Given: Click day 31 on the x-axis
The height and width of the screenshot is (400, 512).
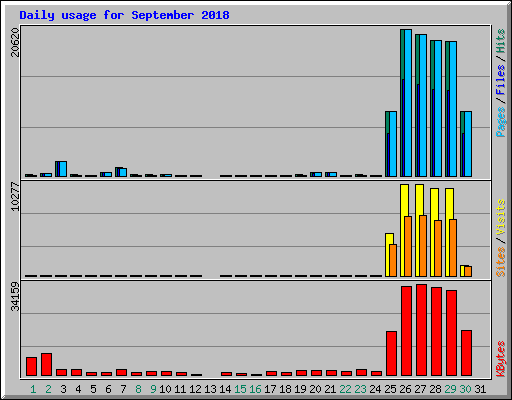Looking at the screenshot, I should pos(480,389).
